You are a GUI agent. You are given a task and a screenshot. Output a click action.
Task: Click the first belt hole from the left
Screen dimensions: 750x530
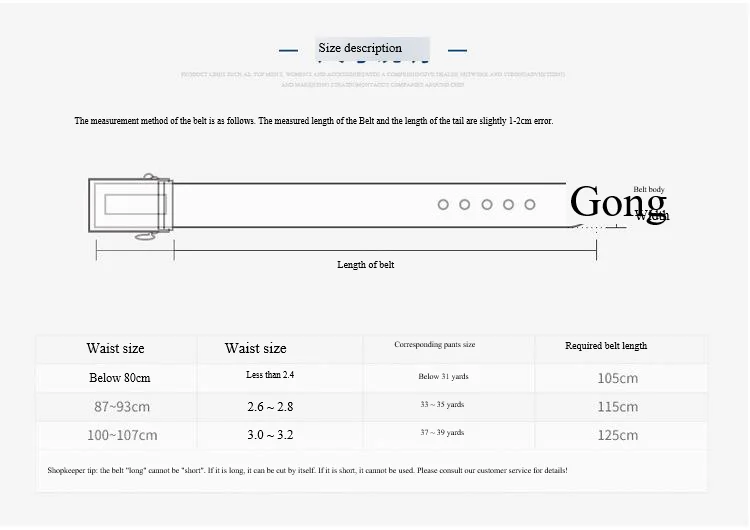pyautogui.click(x=443, y=205)
